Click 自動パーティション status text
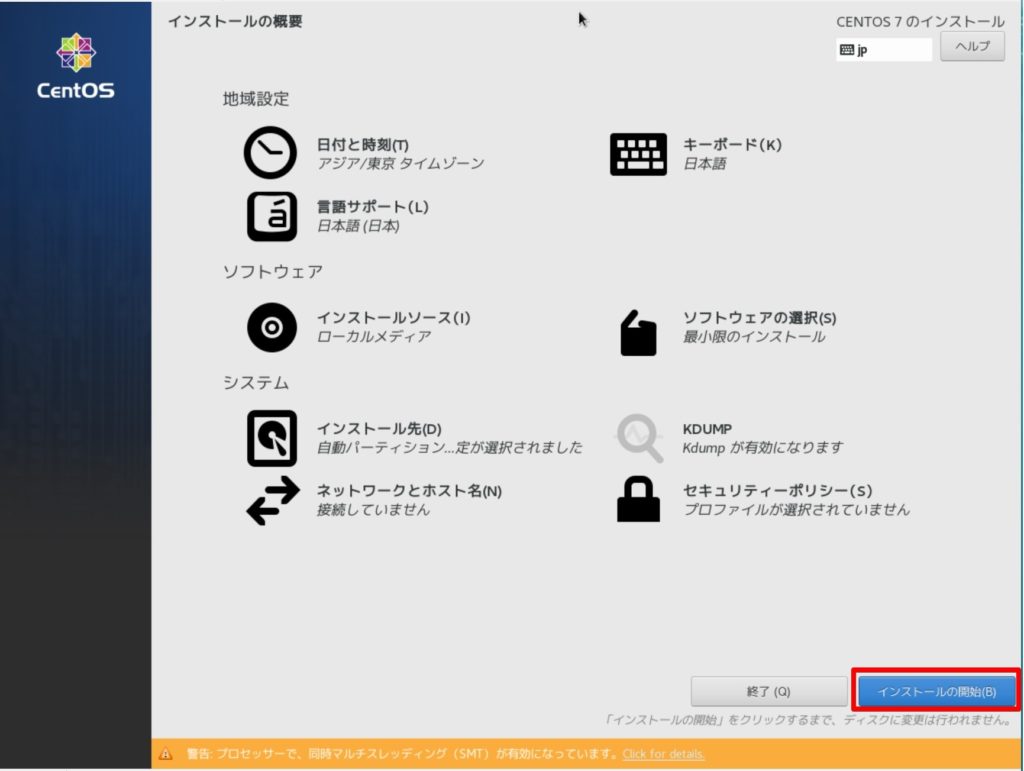Image resolution: width=1024 pixels, height=771 pixels. (x=449, y=447)
